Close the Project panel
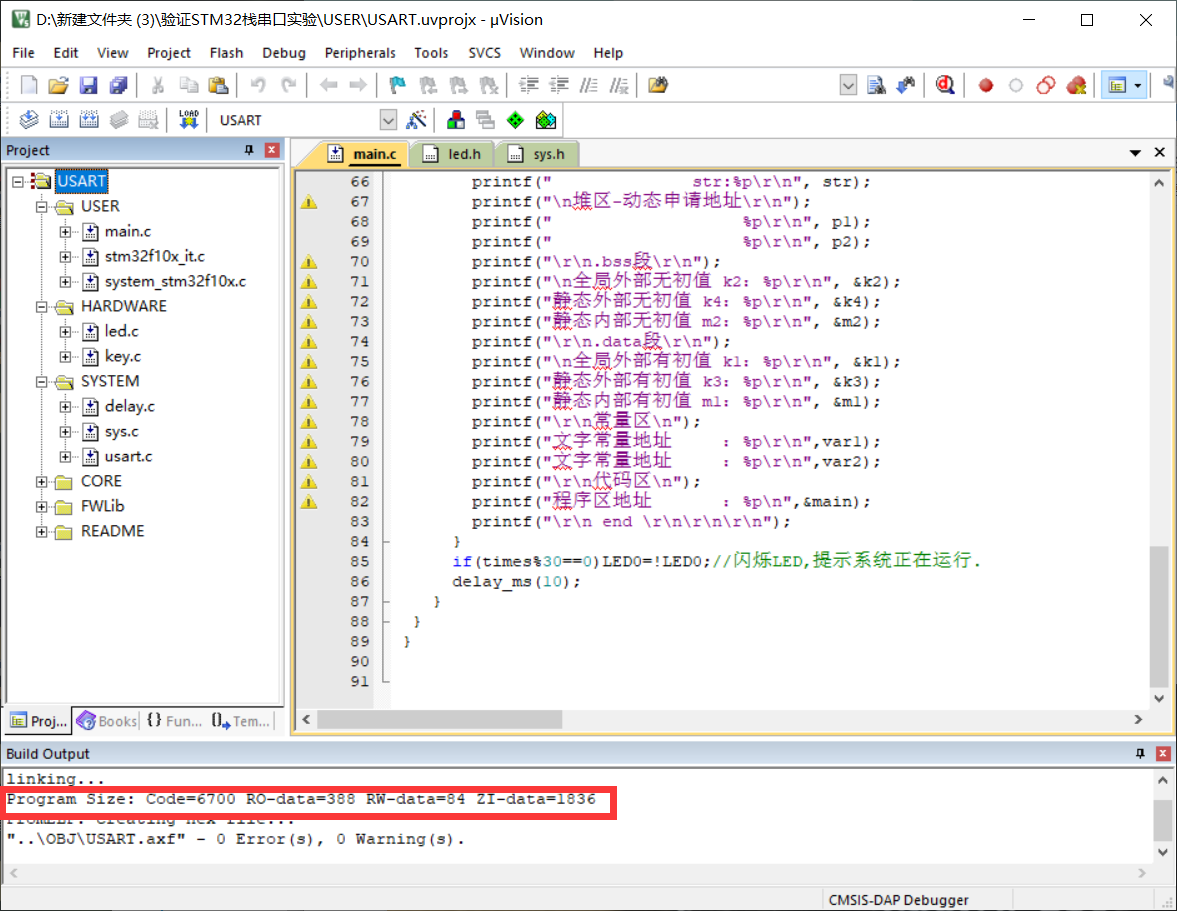This screenshot has width=1177, height=911. pyautogui.click(x=272, y=150)
